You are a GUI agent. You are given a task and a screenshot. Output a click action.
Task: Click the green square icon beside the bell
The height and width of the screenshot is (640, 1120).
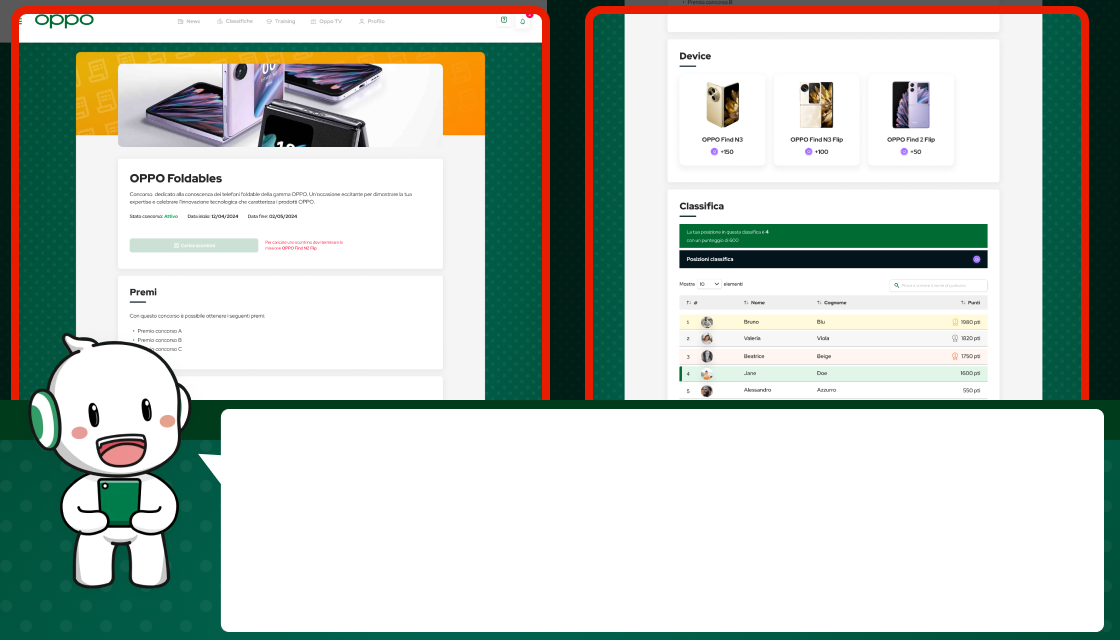(x=504, y=20)
